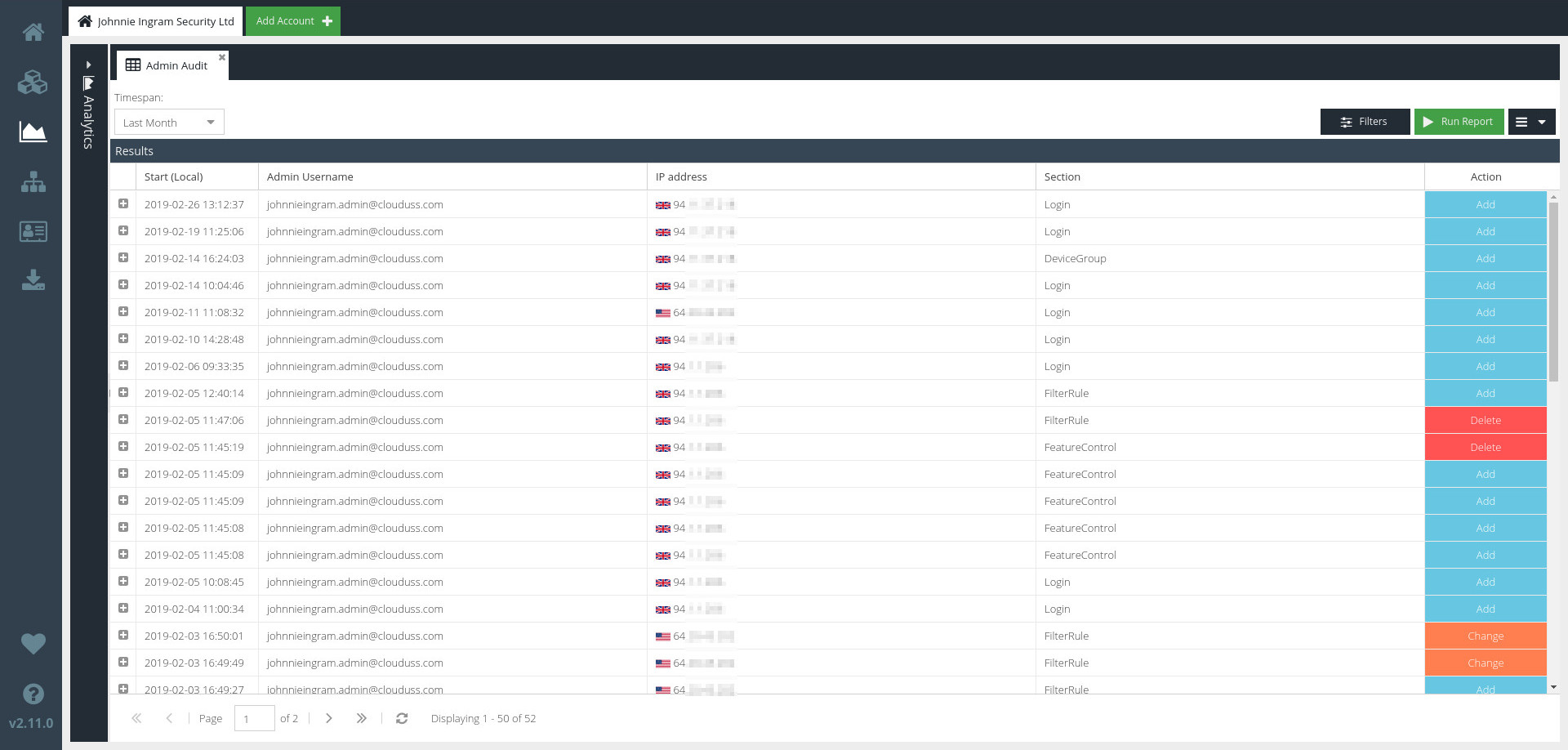Click Delete action for 11:45:19 FeatureControl row

(x=1486, y=447)
